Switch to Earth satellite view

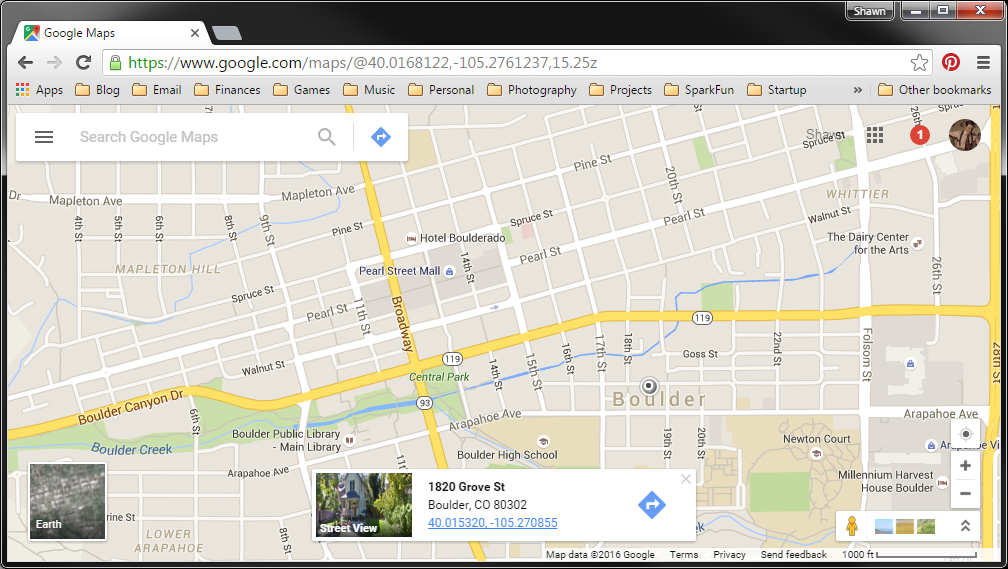click(67, 501)
